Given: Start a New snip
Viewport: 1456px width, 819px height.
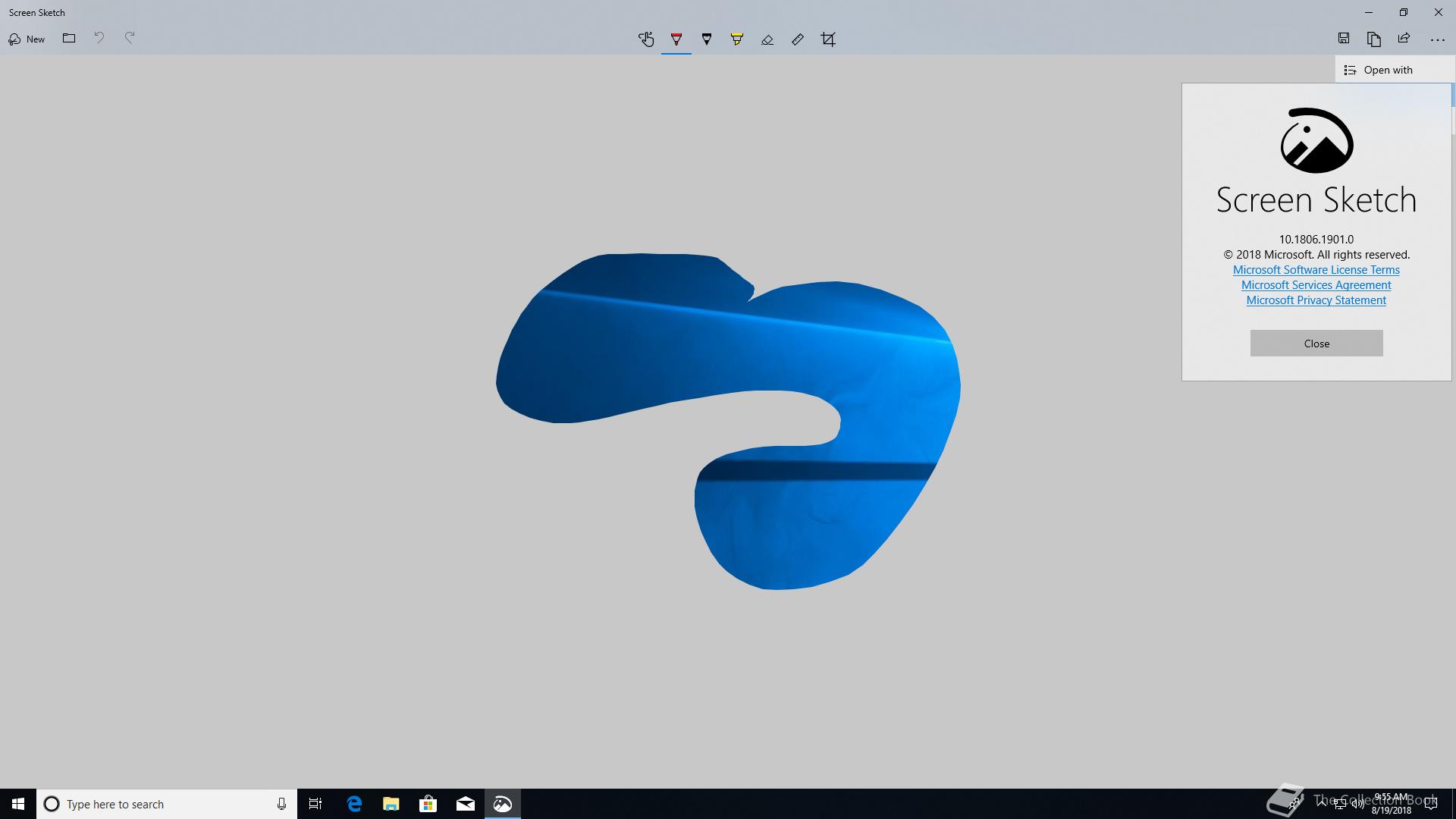Looking at the screenshot, I should (x=27, y=39).
